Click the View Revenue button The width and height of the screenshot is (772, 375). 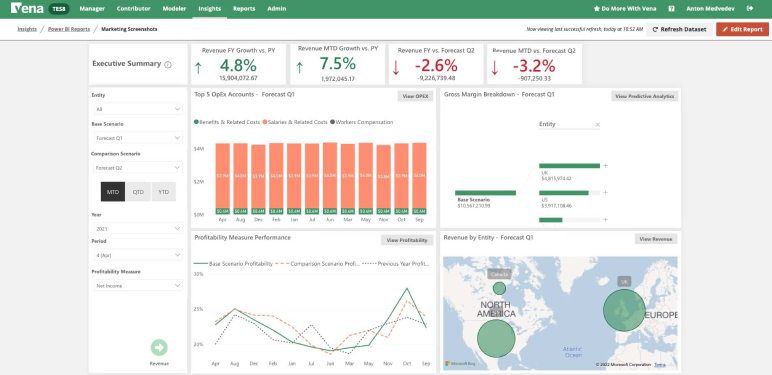[656, 239]
